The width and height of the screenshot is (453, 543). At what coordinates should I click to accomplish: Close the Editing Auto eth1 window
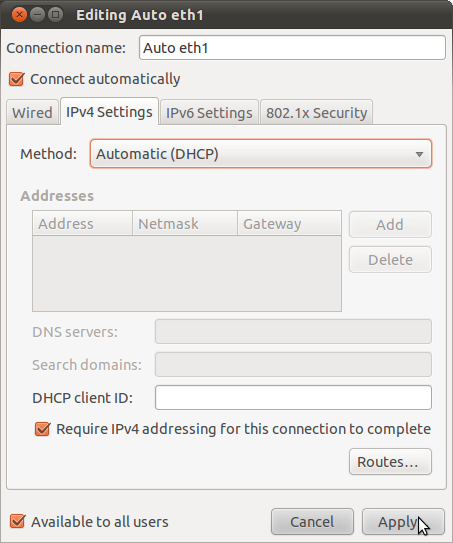[x=19, y=15]
